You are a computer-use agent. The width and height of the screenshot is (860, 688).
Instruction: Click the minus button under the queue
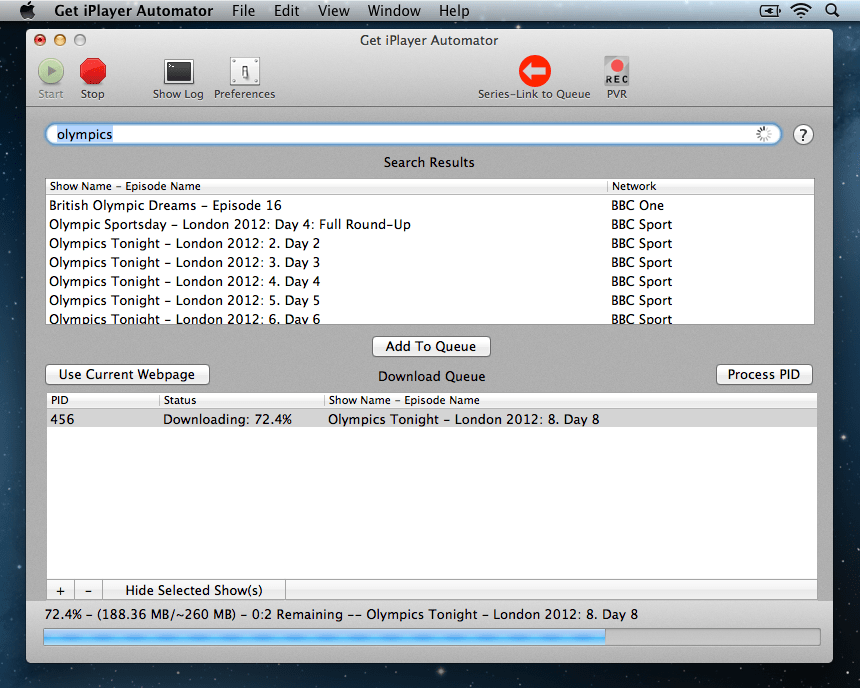pos(88,590)
